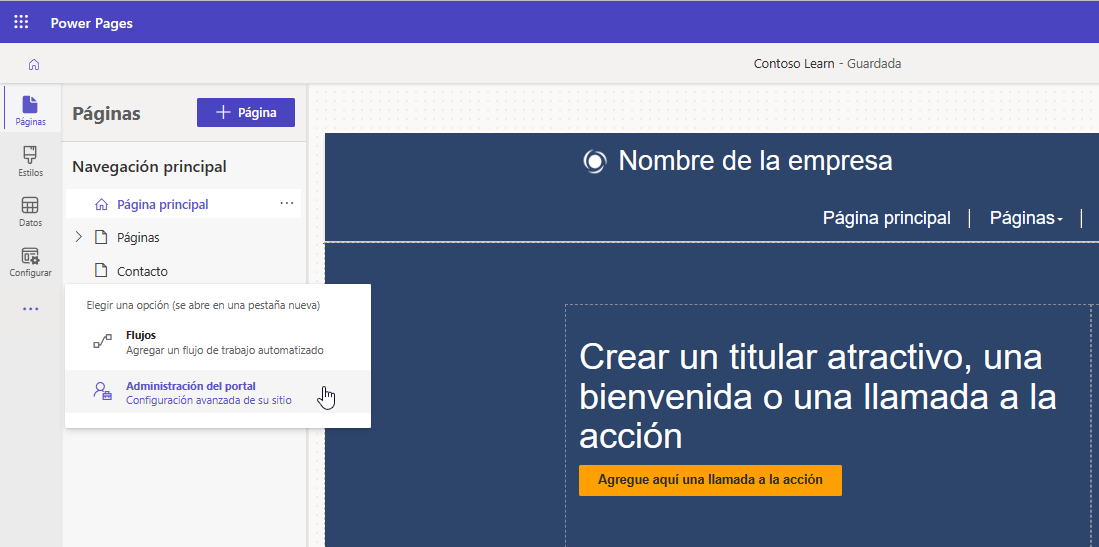Image resolution: width=1099 pixels, height=547 pixels.
Task: Click the Flujos flow icon
Action: click(x=102, y=342)
